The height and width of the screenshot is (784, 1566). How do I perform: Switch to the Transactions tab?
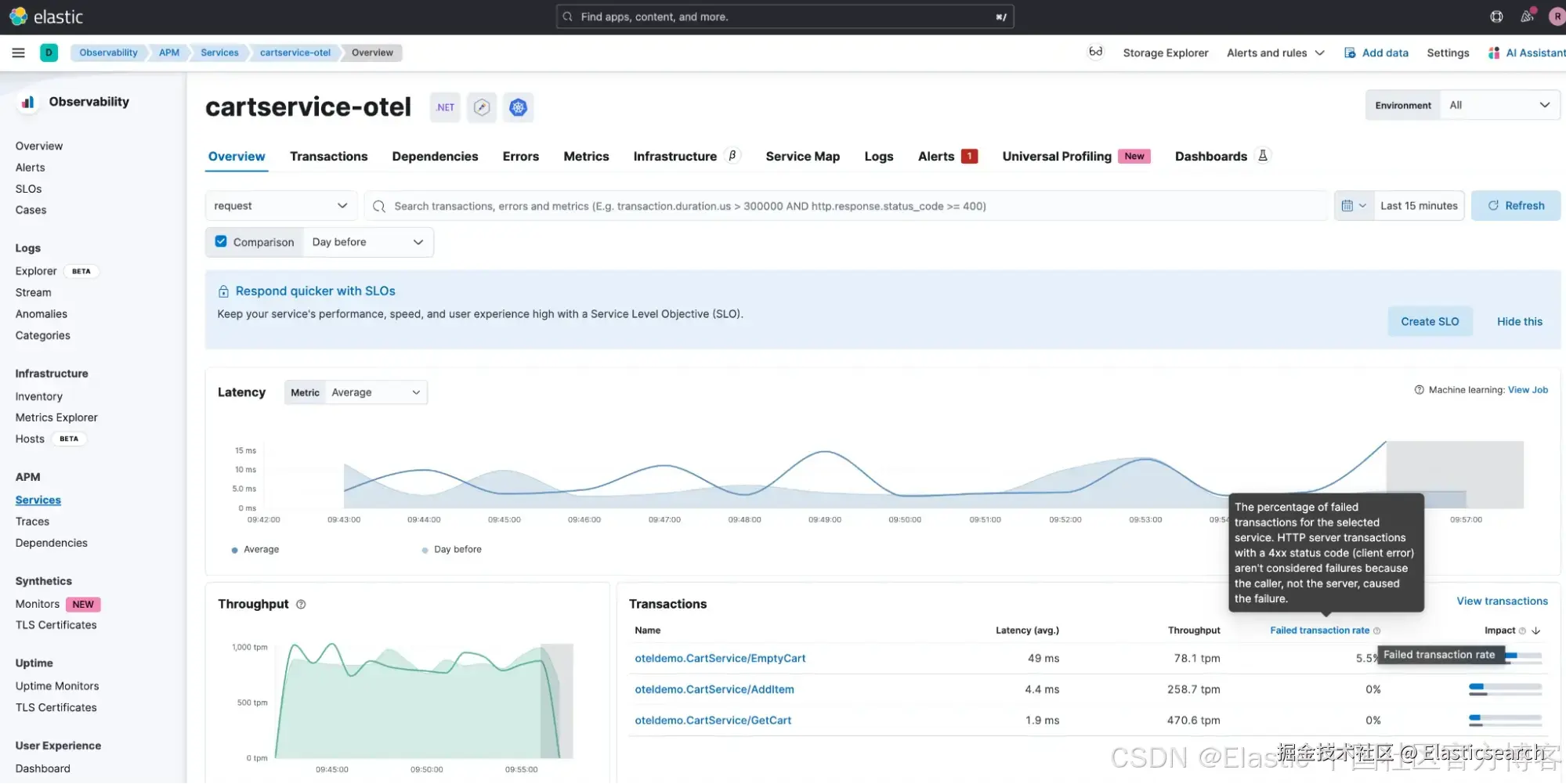pos(328,157)
